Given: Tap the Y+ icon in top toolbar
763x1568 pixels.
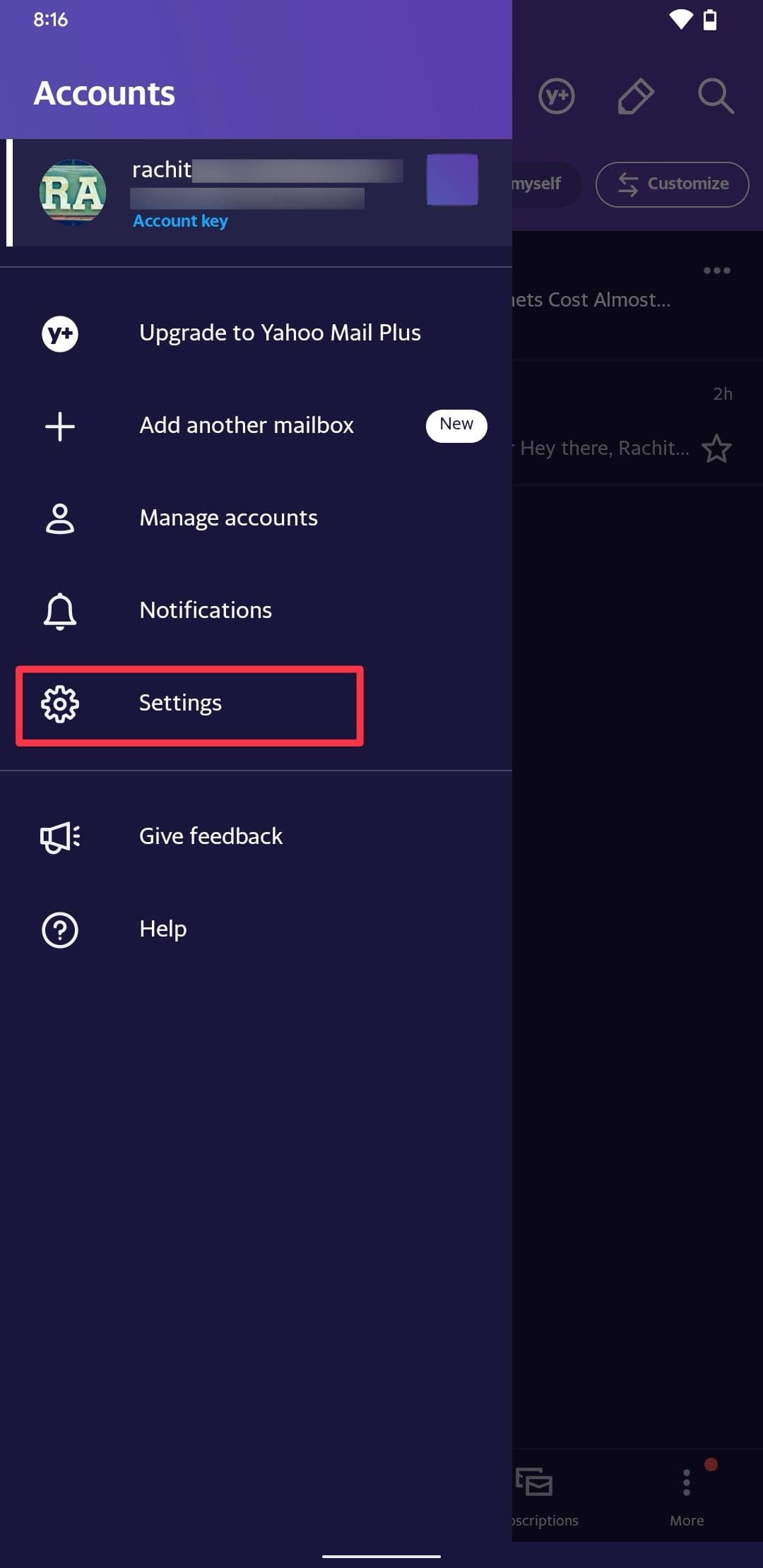Looking at the screenshot, I should pos(557,96).
